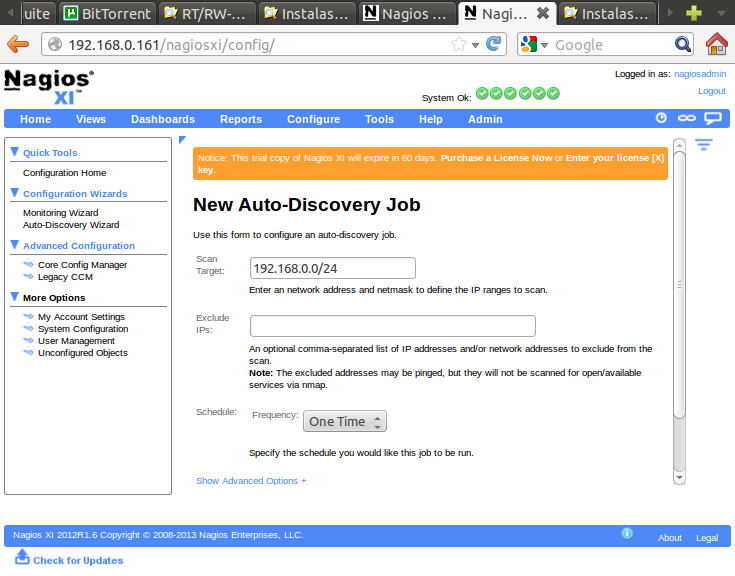Screen dimensions: 735x576
Task: Open the Reports menu
Action: point(241,119)
